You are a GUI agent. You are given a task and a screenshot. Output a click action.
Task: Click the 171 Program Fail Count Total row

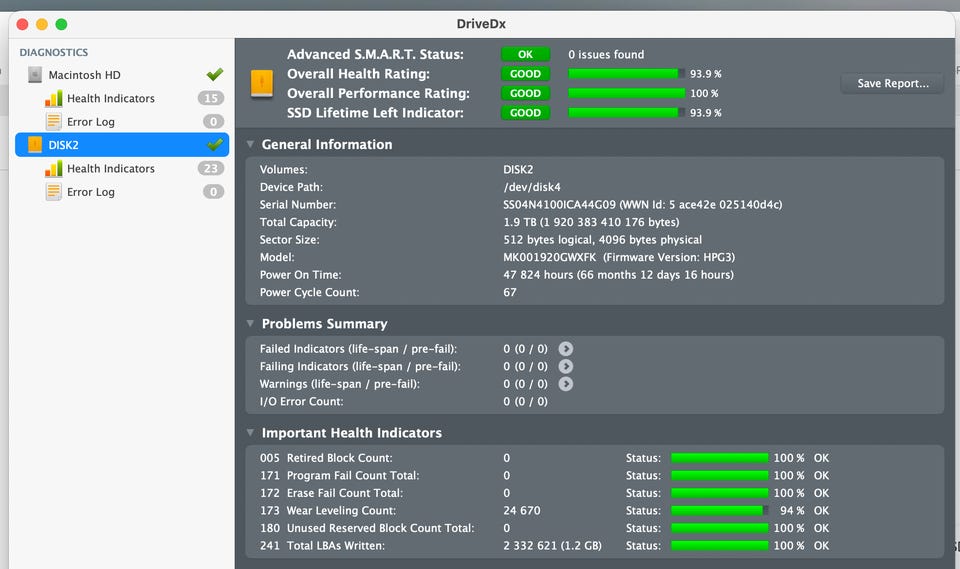point(594,475)
